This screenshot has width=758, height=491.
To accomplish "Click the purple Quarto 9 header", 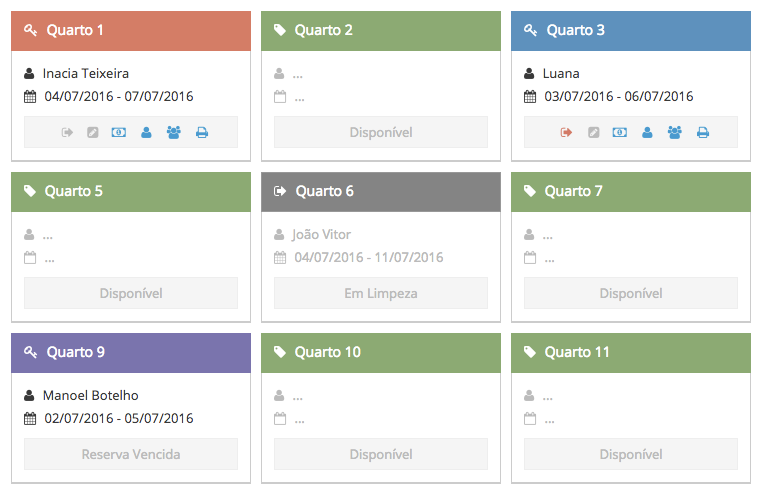I will point(131,353).
